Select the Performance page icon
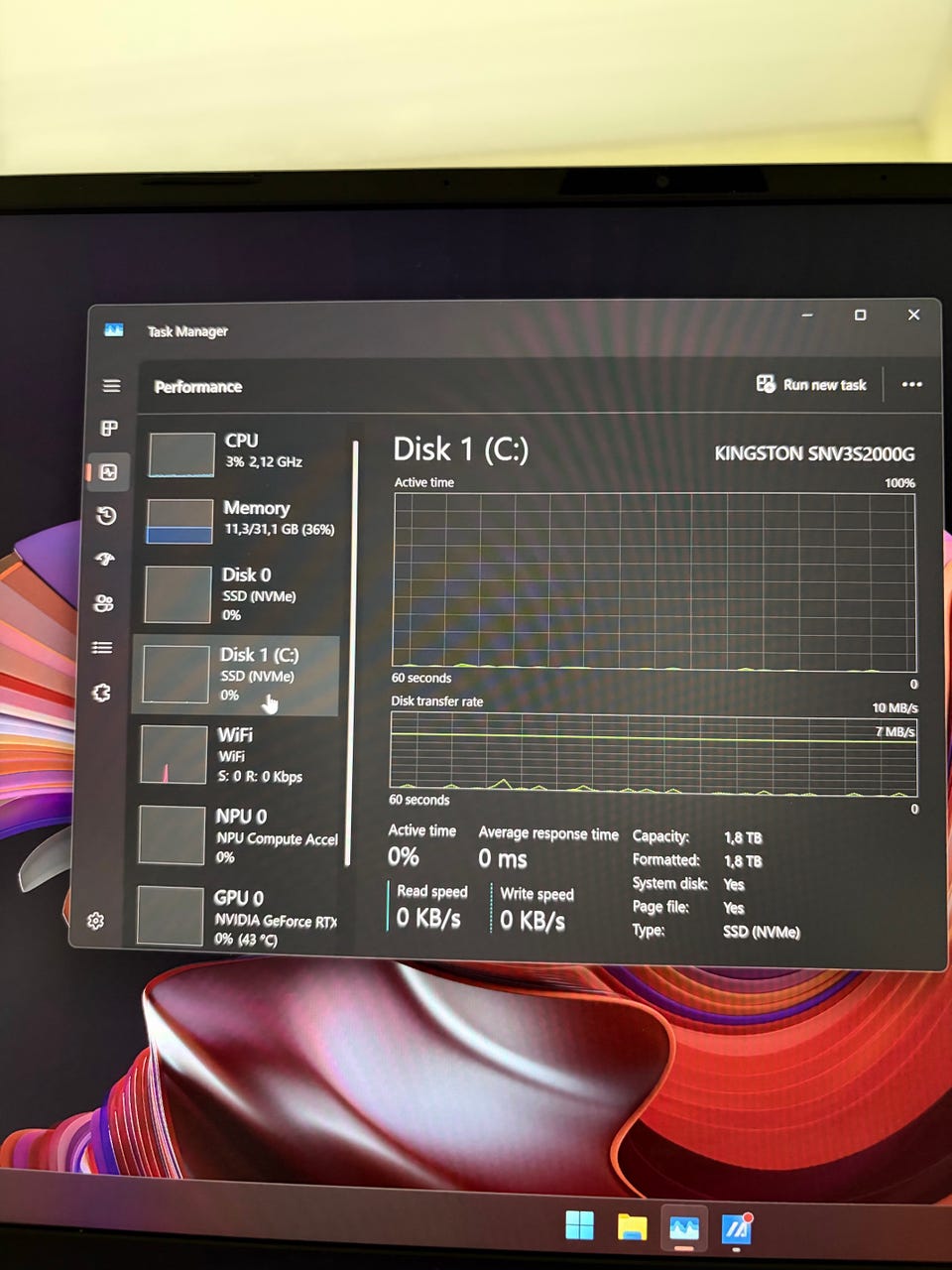This screenshot has height=1270, width=952. coord(109,472)
